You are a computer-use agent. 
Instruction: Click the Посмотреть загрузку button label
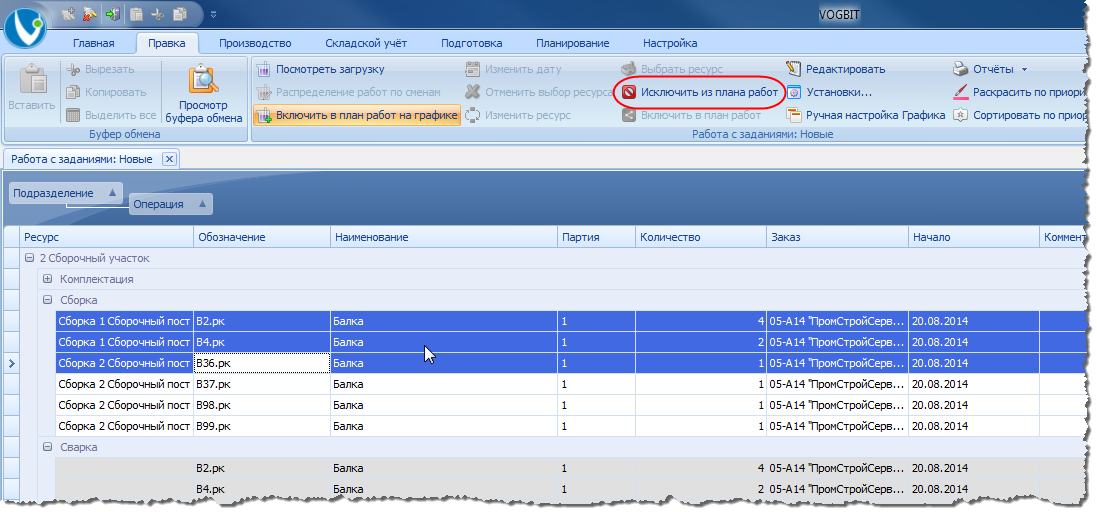click(x=330, y=69)
